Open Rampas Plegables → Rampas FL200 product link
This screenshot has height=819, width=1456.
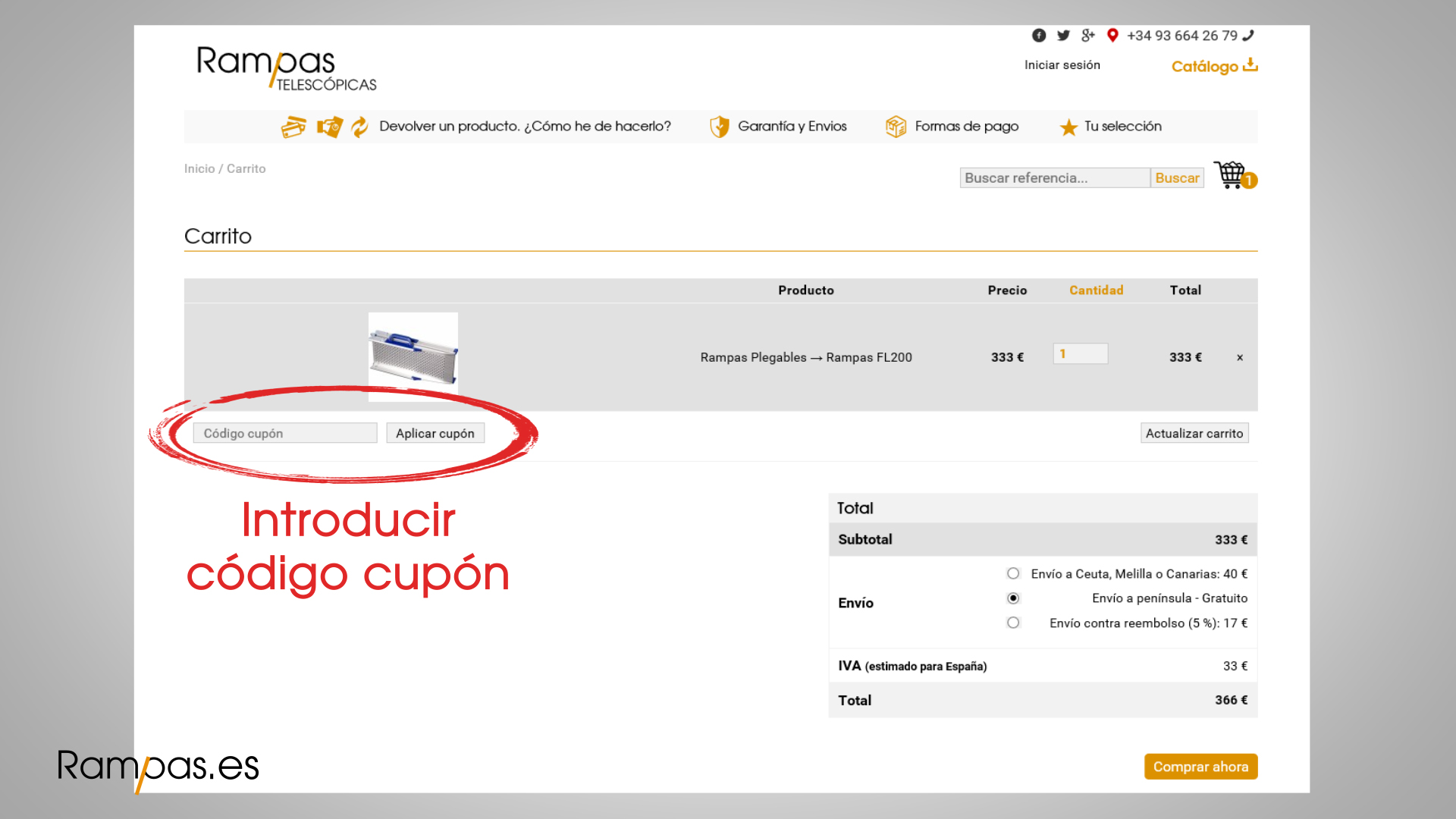point(806,357)
